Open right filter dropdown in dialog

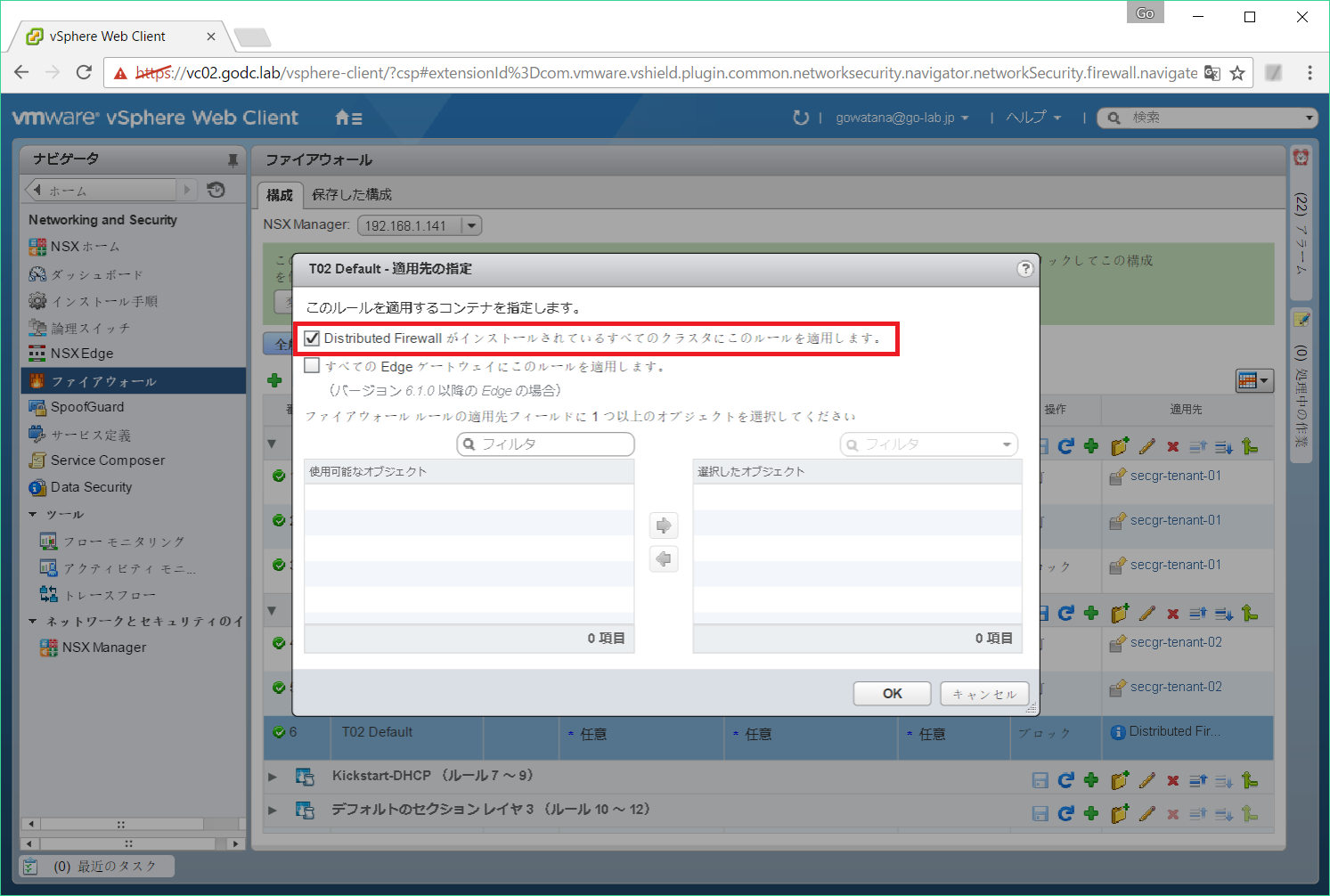(1007, 444)
